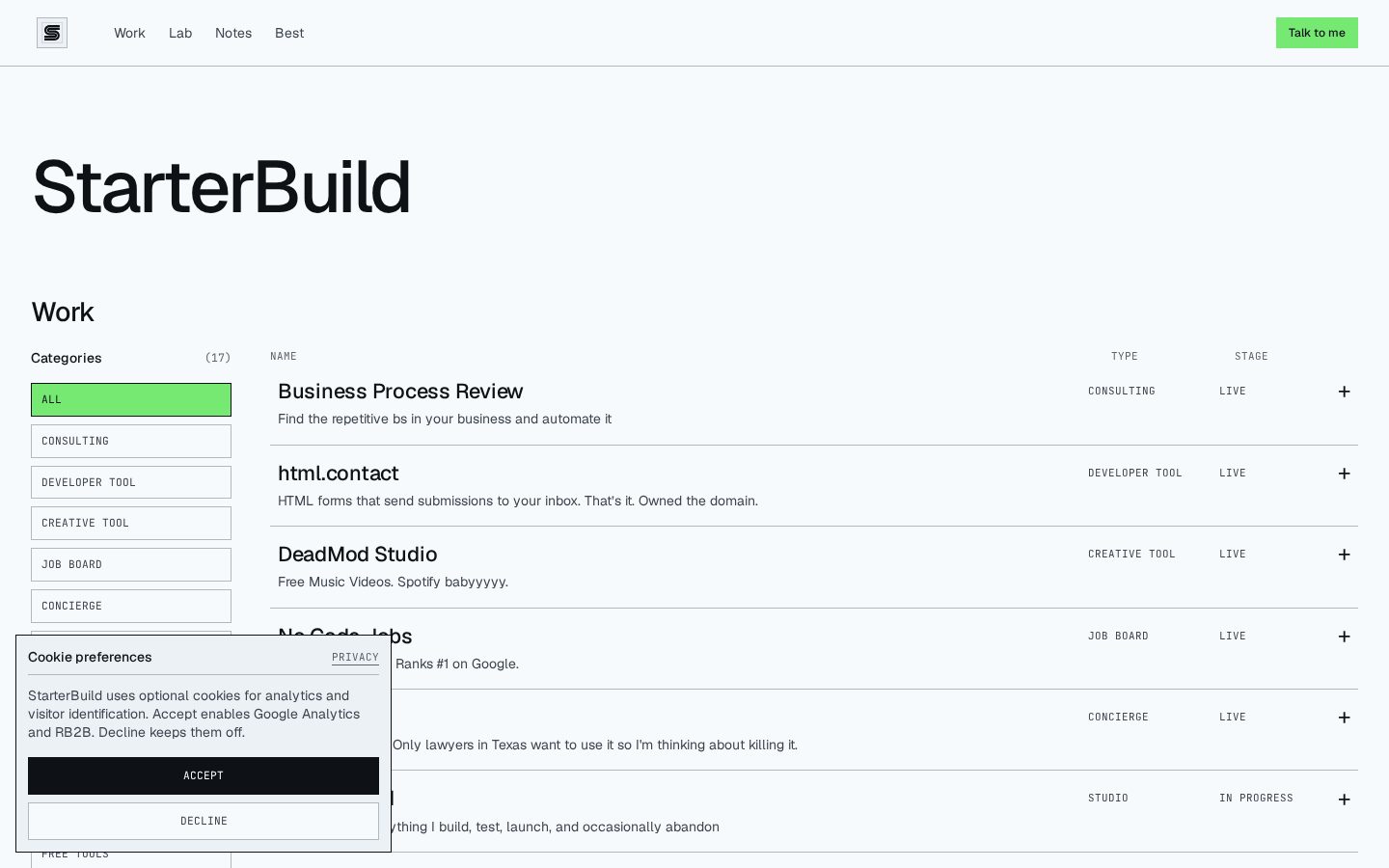The height and width of the screenshot is (868, 1389).
Task: Select the ALL category filter
Action: coord(131,399)
